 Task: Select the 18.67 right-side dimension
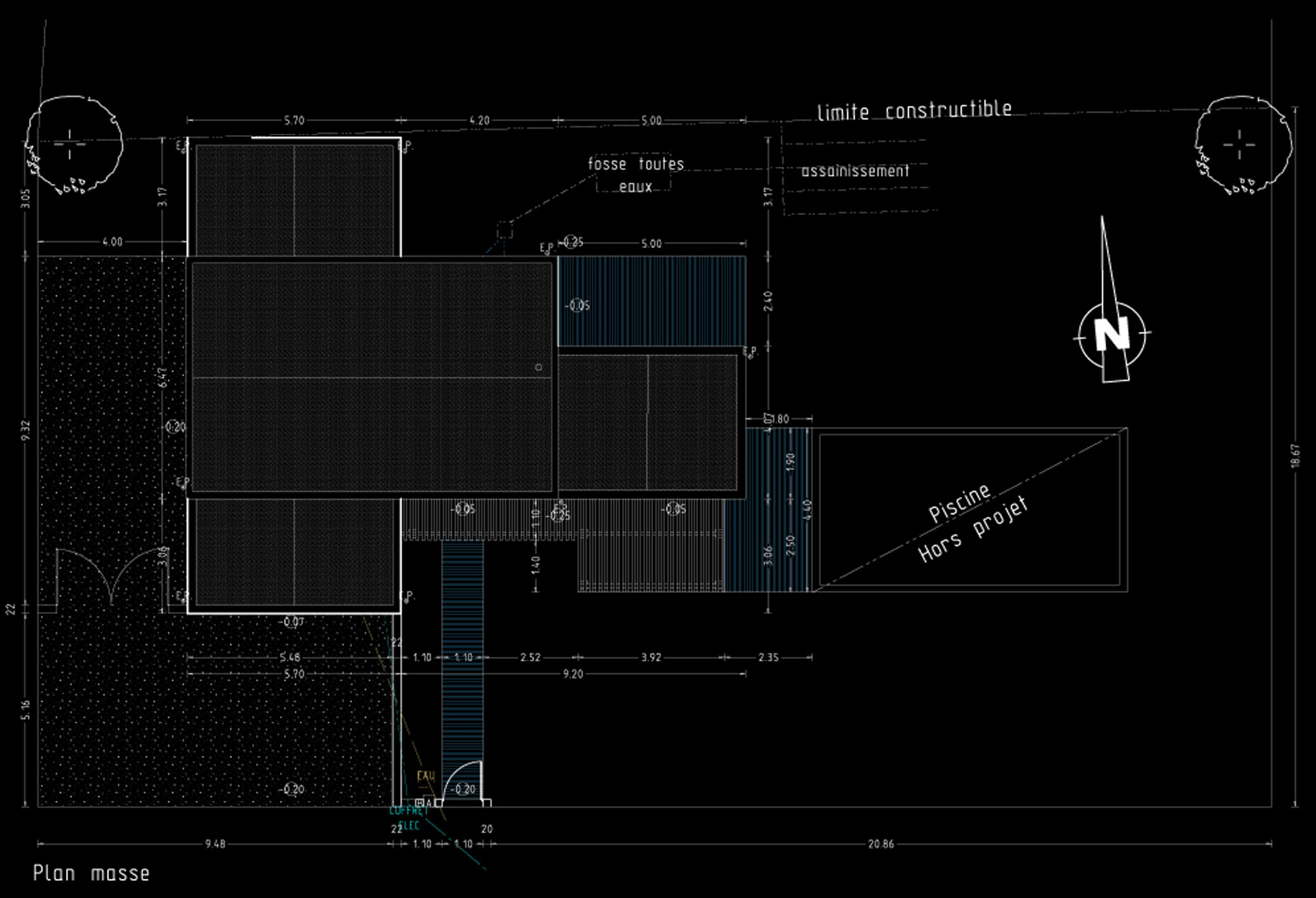click(1295, 457)
